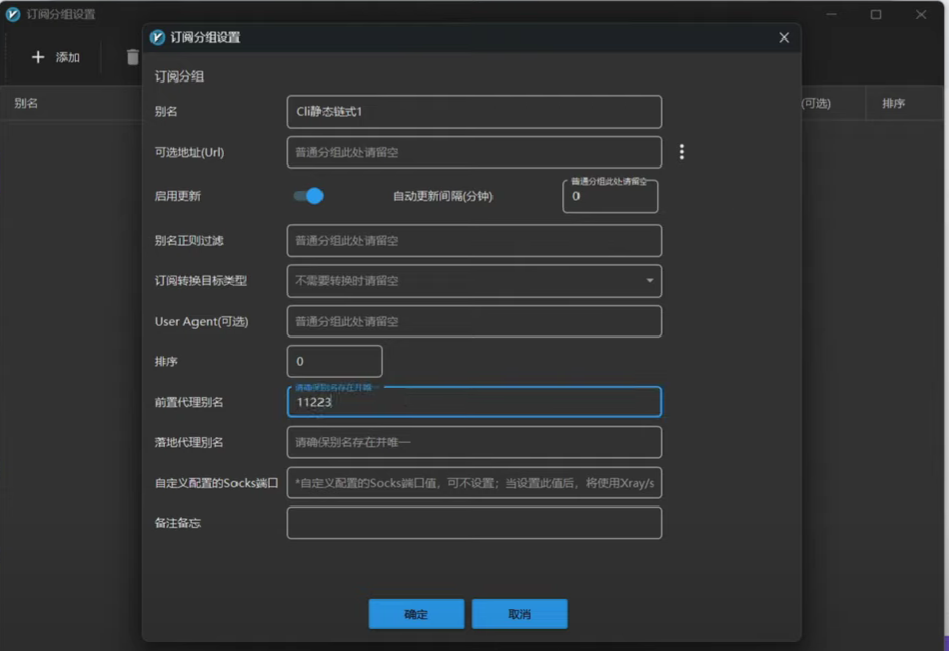
Task: Click the 别名 column header in background list
Action: 27,103
